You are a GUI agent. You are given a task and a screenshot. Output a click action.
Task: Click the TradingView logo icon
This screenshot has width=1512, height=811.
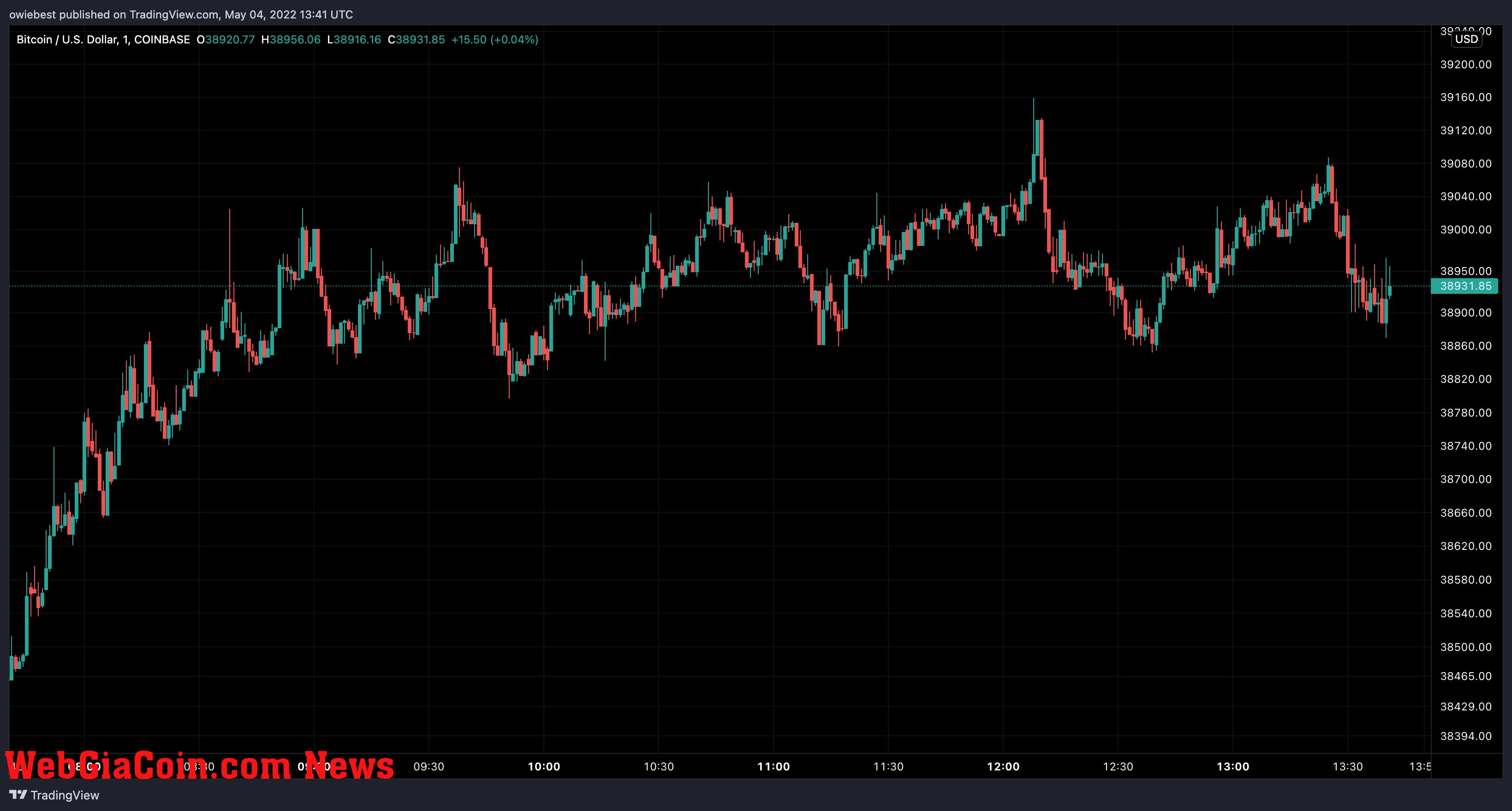coord(18,794)
